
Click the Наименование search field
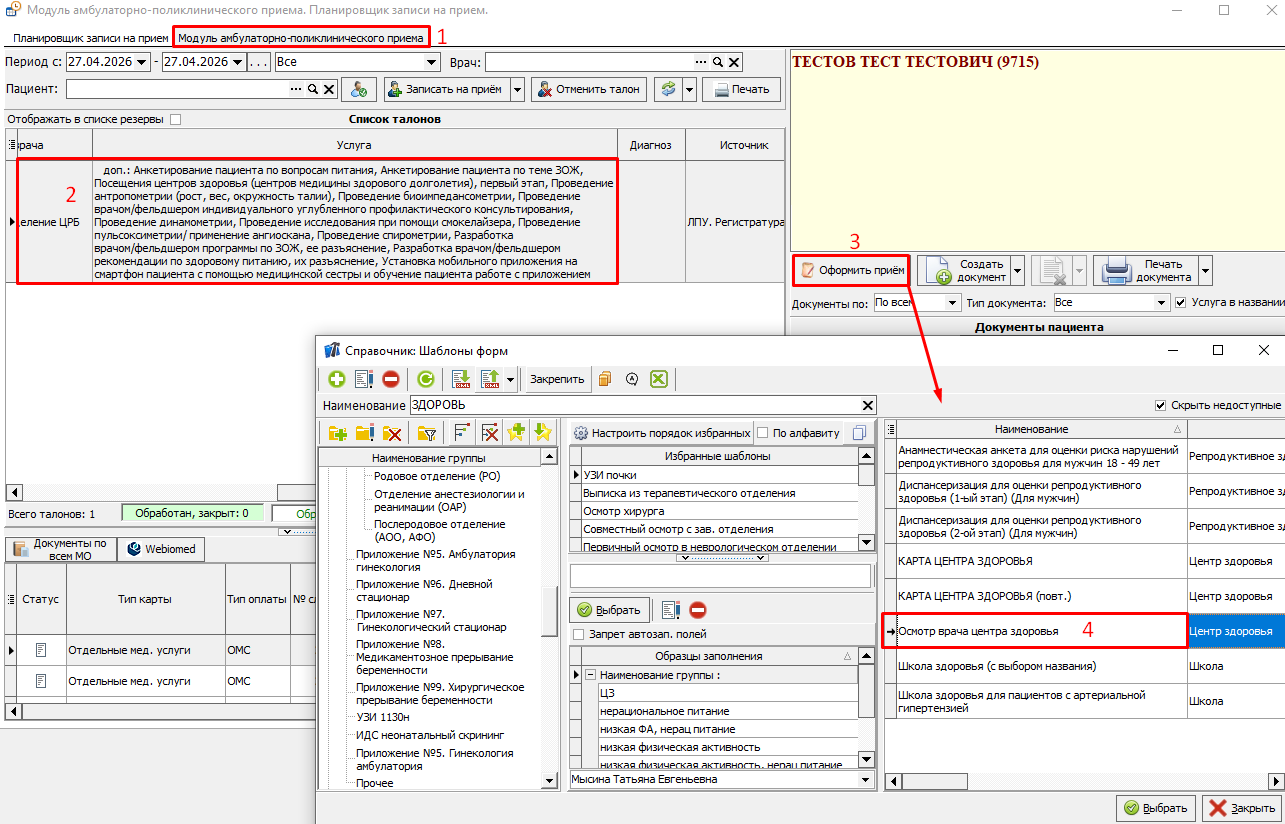(x=640, y=405)
